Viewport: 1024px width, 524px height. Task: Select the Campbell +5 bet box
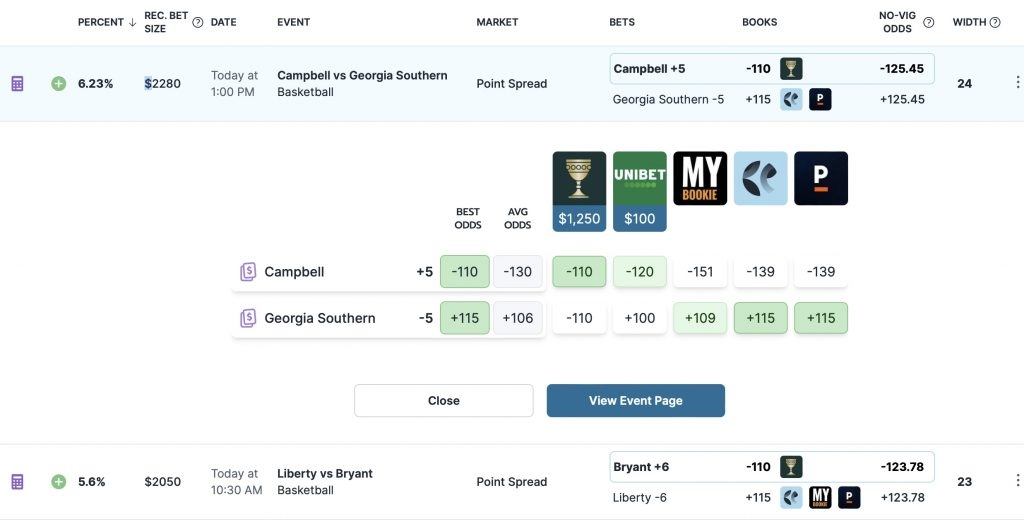click(772, 69)
